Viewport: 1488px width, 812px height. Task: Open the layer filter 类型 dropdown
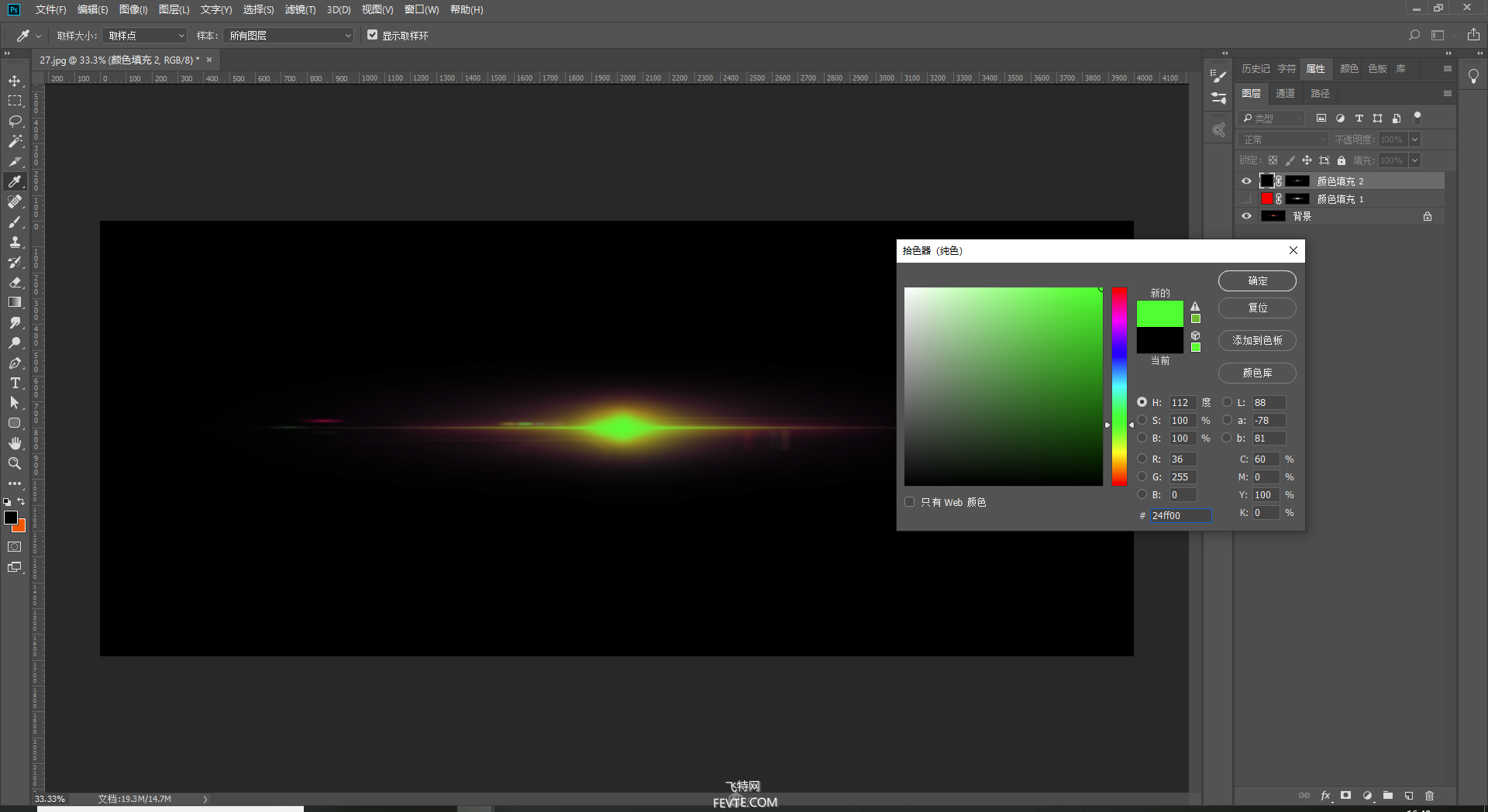(1271, 119)
